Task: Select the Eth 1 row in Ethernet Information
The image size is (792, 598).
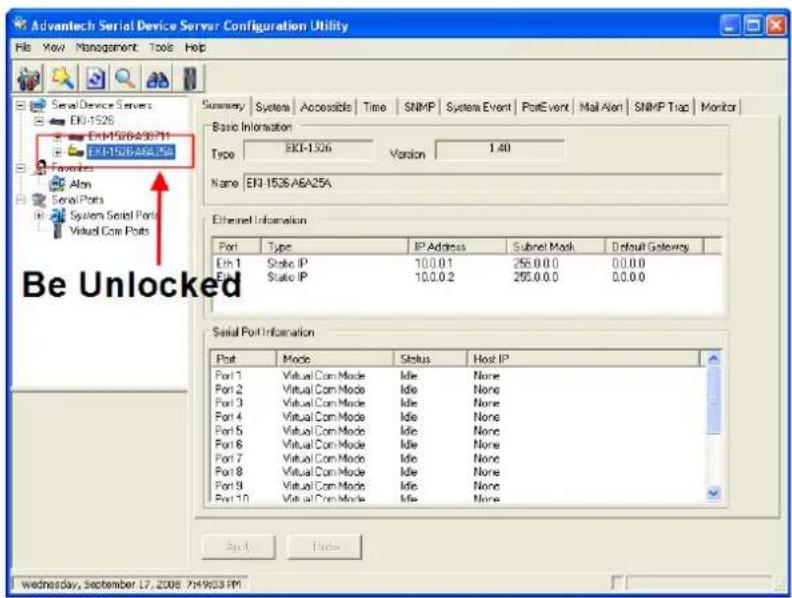Action: click(x=467, y=263)
